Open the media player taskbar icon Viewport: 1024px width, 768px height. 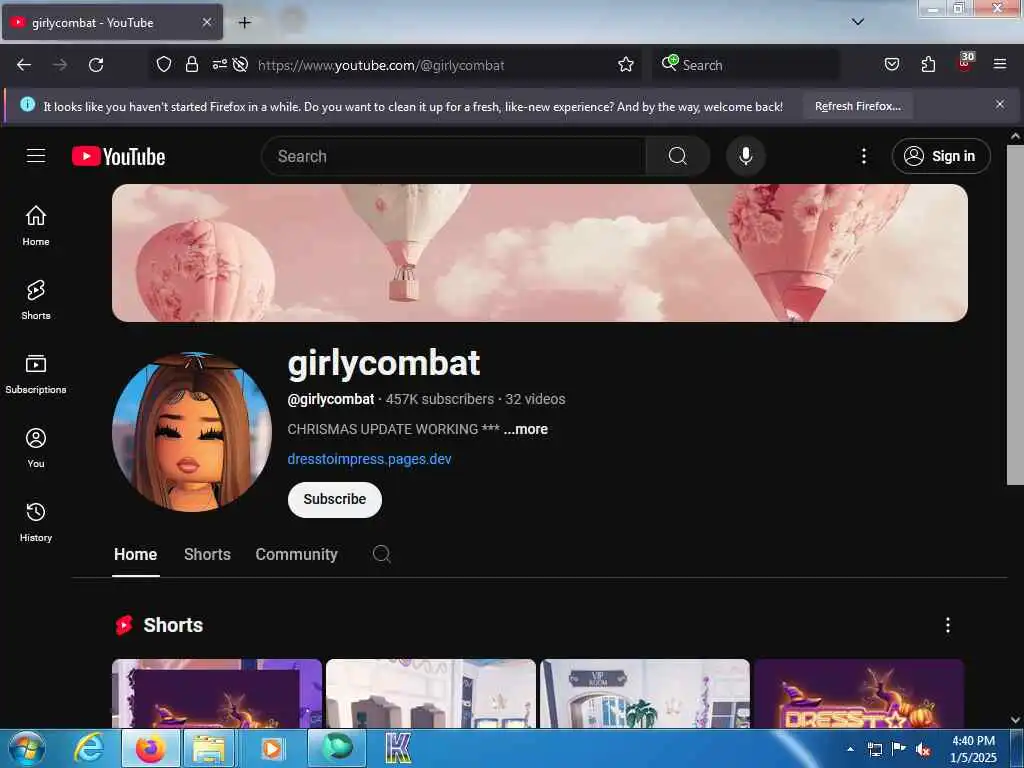coord(271,748)
